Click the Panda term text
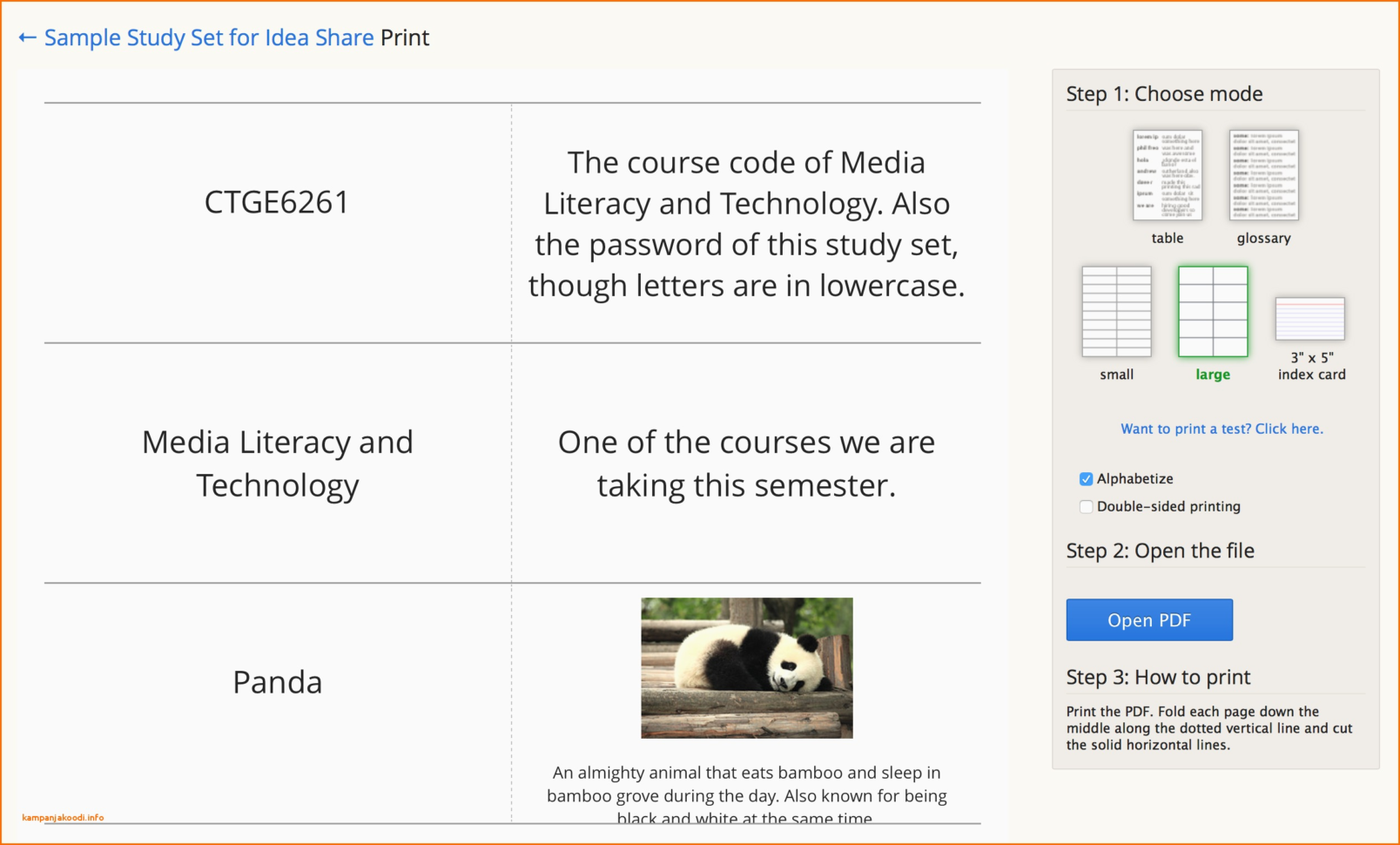This screenshot has width=1400, height=845. 278,682
